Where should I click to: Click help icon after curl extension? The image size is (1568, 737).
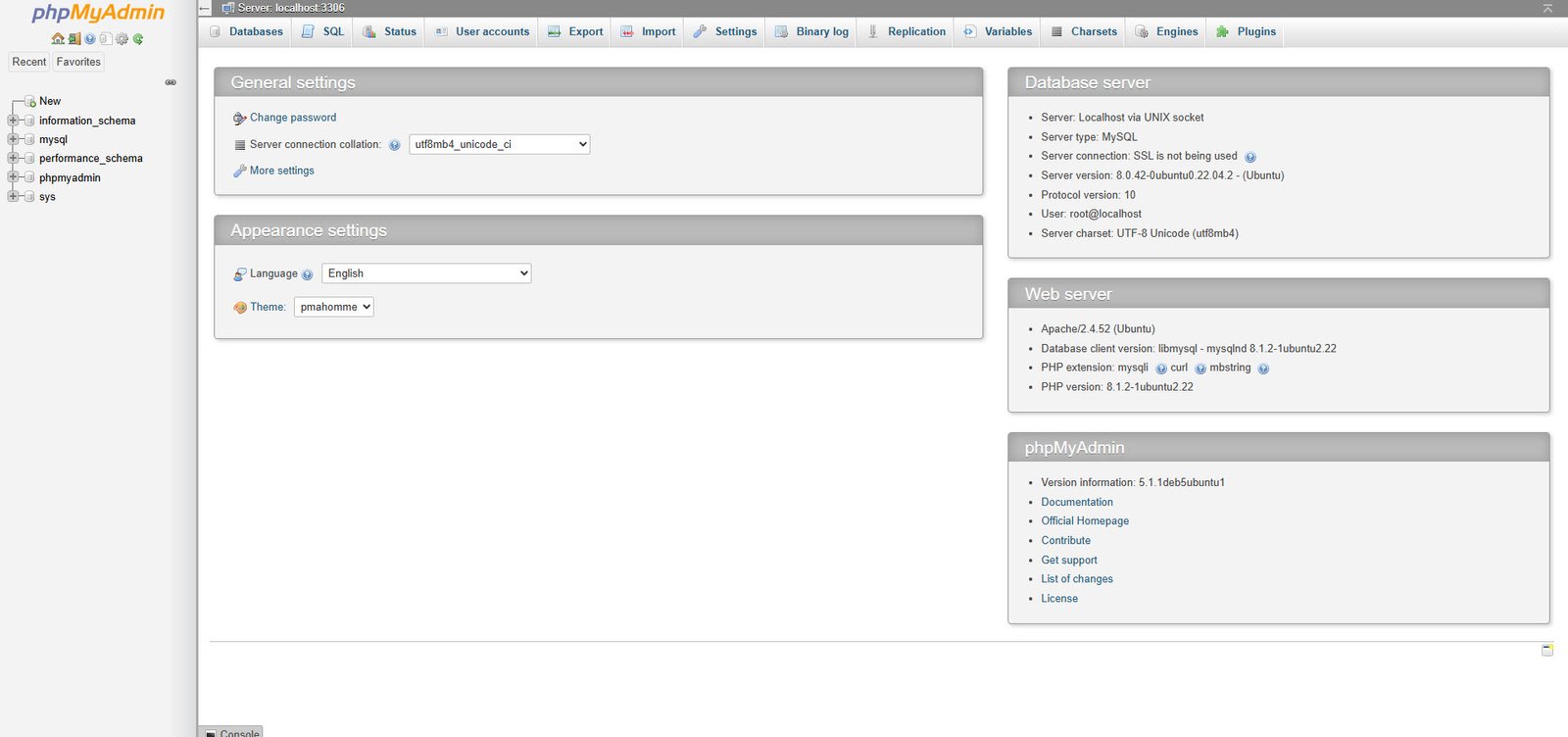[x=1200, y=369]
